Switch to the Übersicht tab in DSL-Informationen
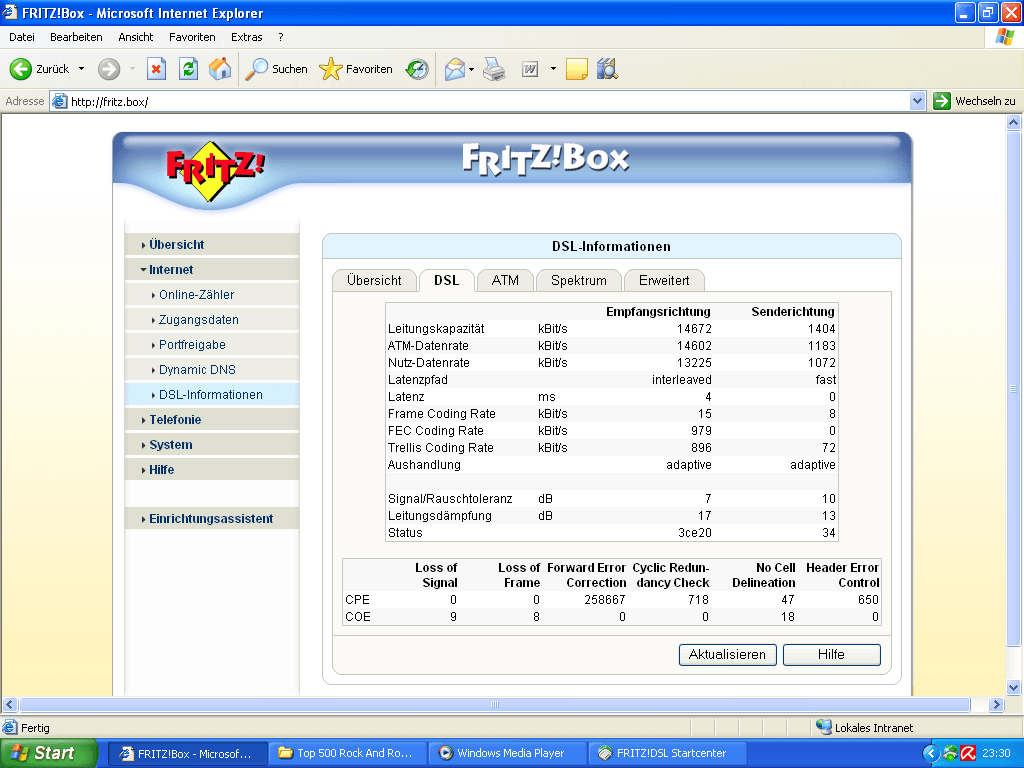This screenshot has width=1024, height=768. click(x=374, y=280)
